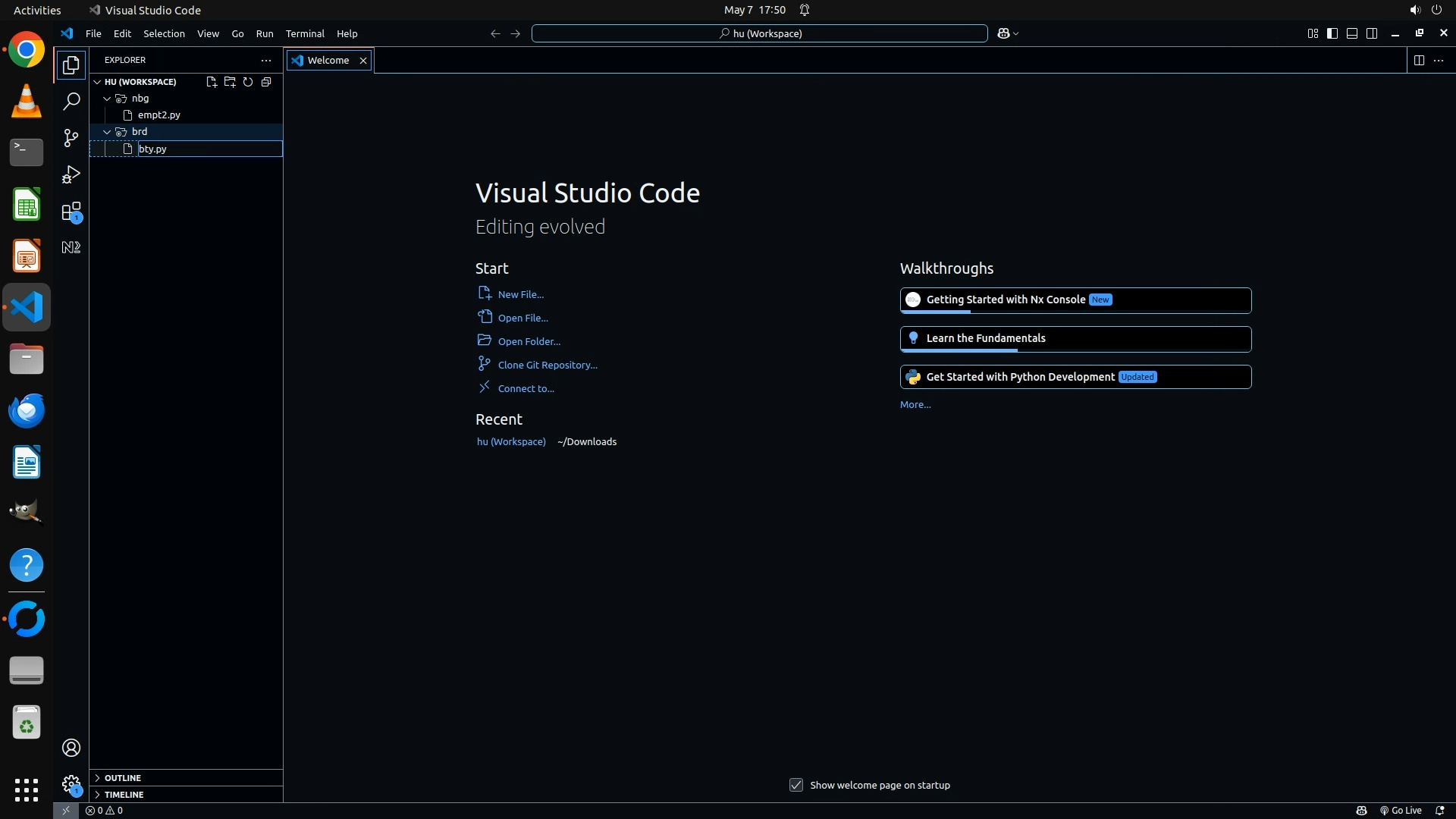The image size is (1456, 819).
Task: Click the New File icon in Explorer header
Action: tap(212, 82)
